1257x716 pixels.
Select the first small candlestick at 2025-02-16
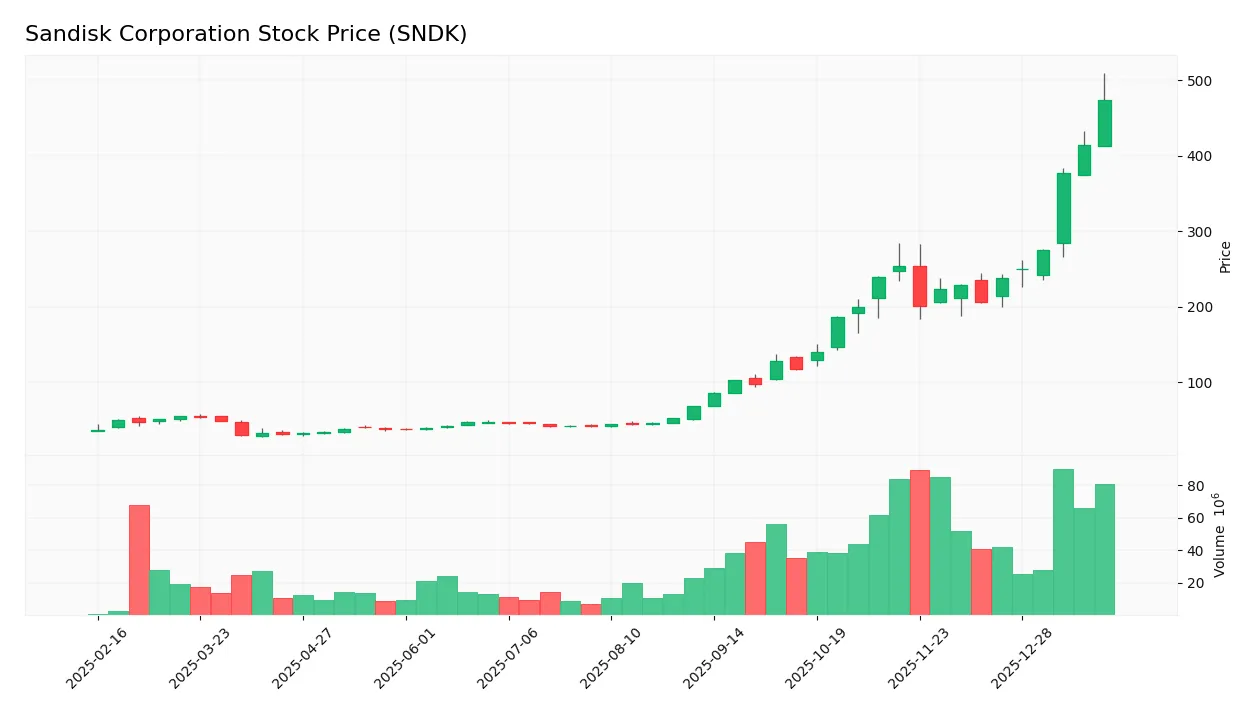(x=97, y=430)
